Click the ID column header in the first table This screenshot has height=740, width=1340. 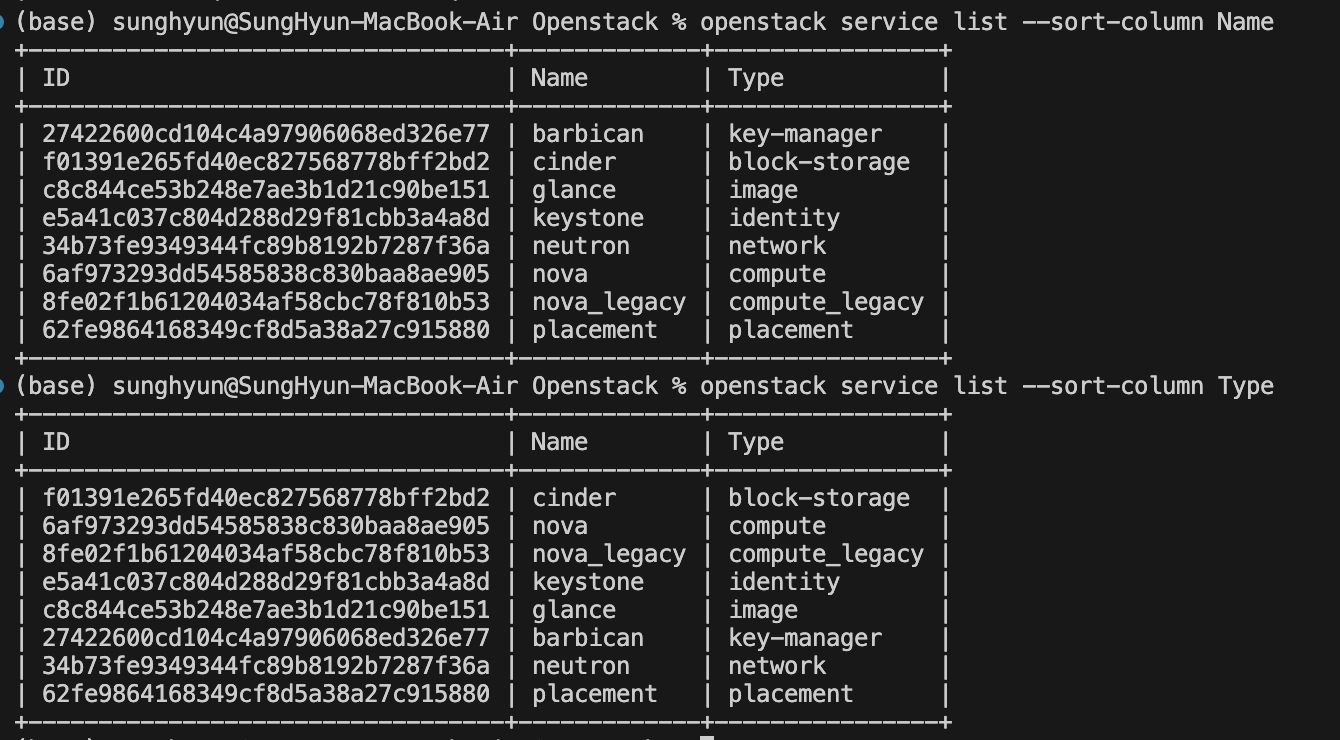[x=56, y=78]
